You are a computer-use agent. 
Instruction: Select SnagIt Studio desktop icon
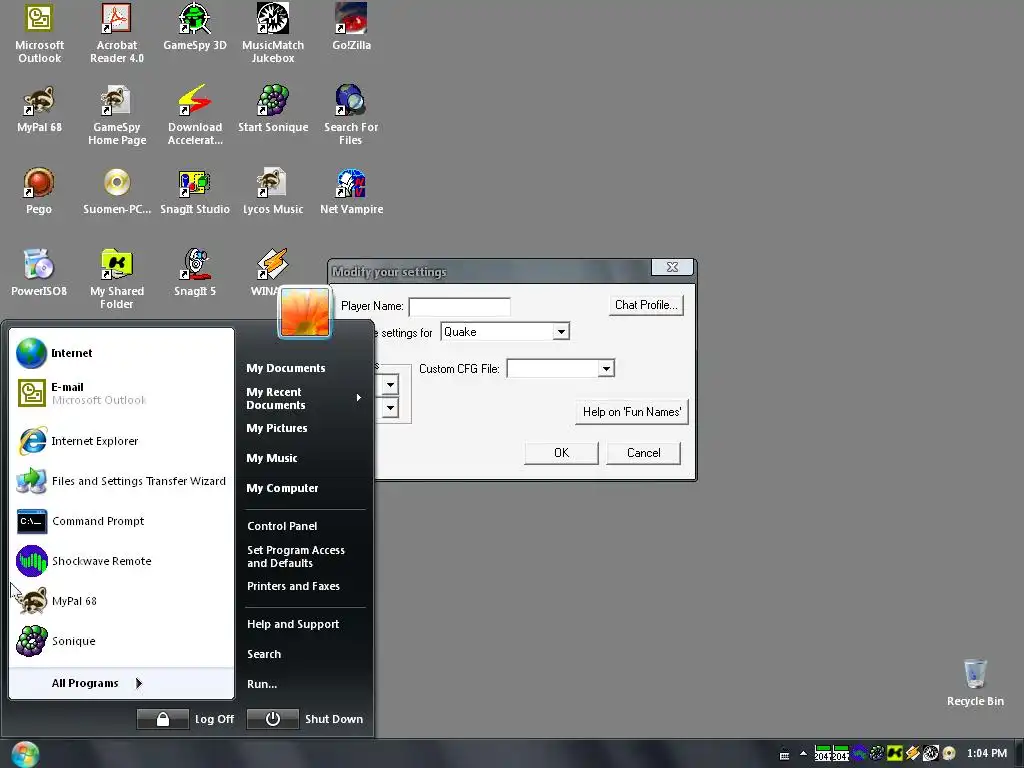pos(195,191)
